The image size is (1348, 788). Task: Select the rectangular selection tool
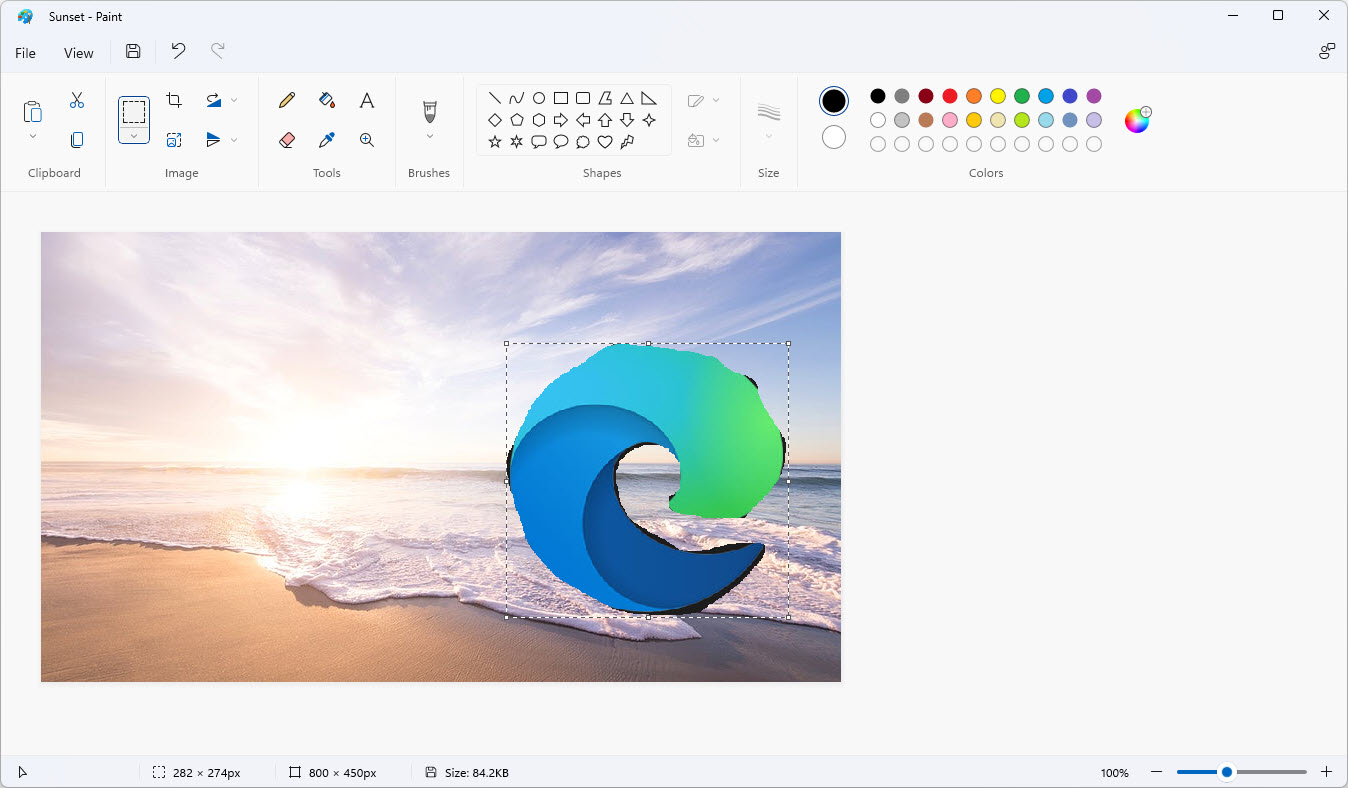point(134,111)
